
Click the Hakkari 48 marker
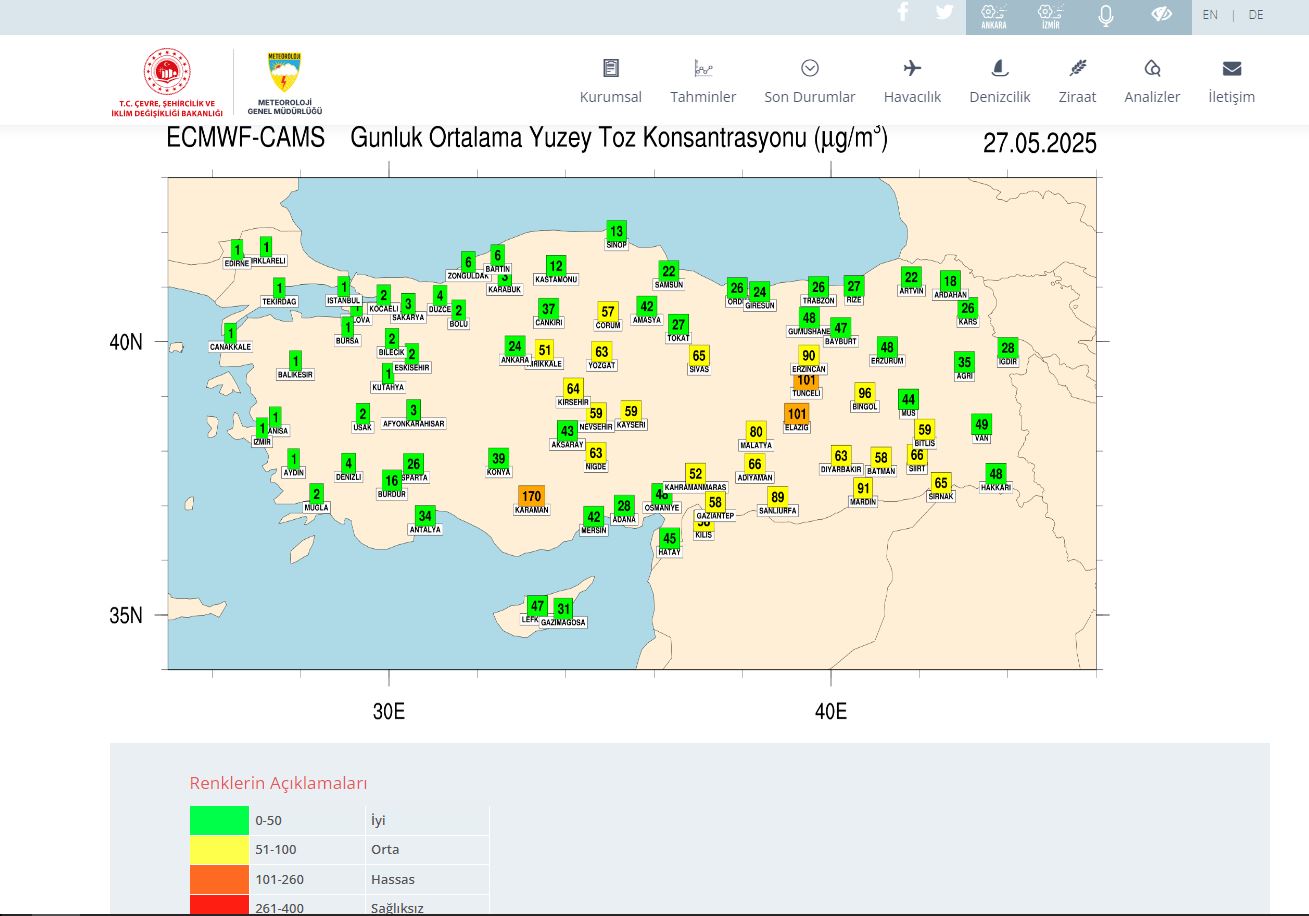(x=995, y=474)
